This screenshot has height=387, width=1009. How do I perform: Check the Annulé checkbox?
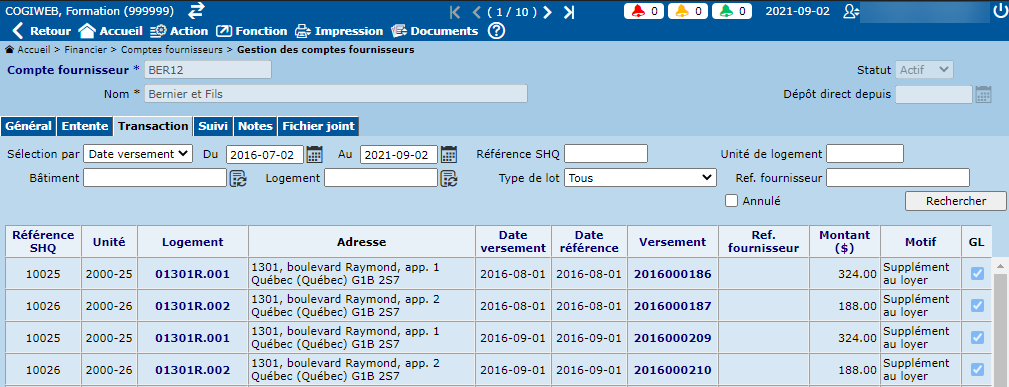[x=731, y=201]
